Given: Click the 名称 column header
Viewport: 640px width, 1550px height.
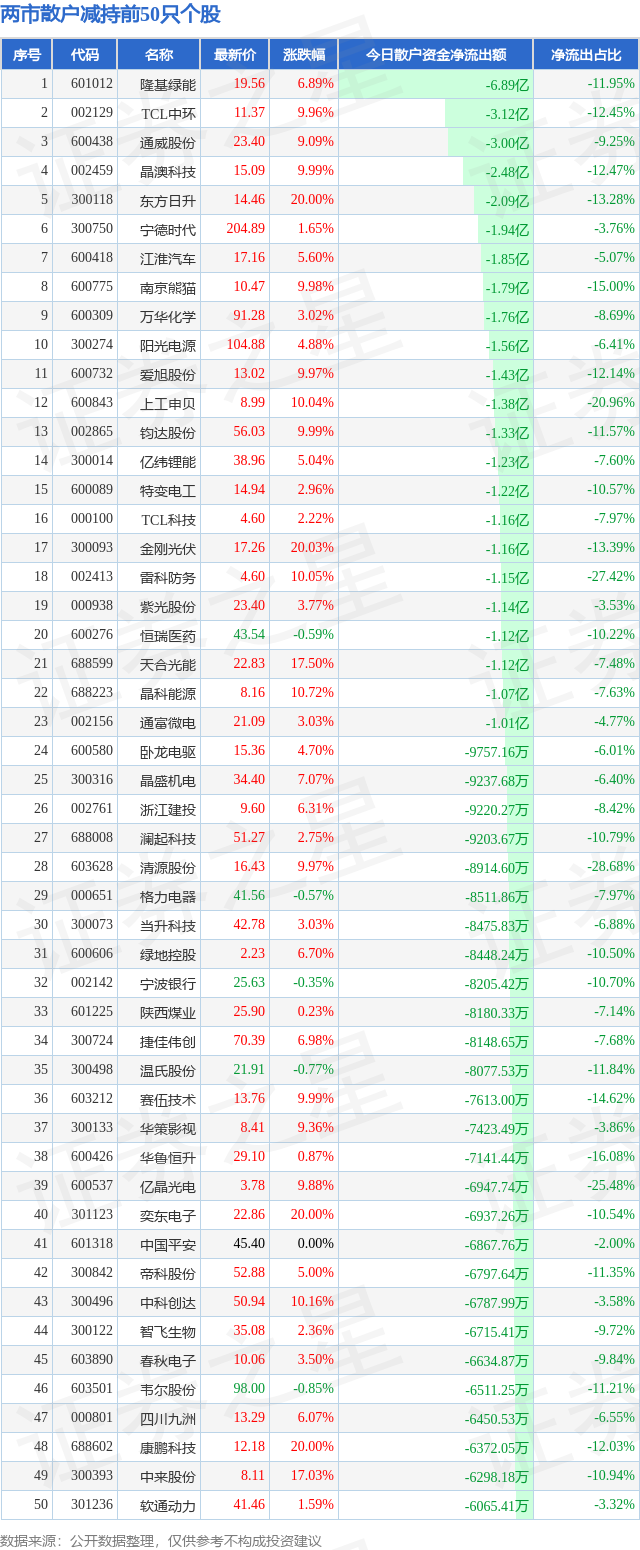Looking at the screenshot, I should (158, 55).
